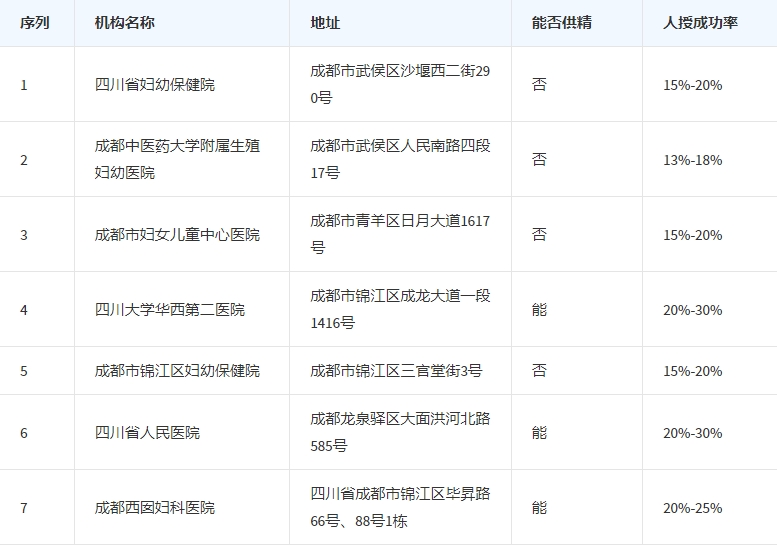Click sequence number 3
777x545 pixels.
pos(24,235)
